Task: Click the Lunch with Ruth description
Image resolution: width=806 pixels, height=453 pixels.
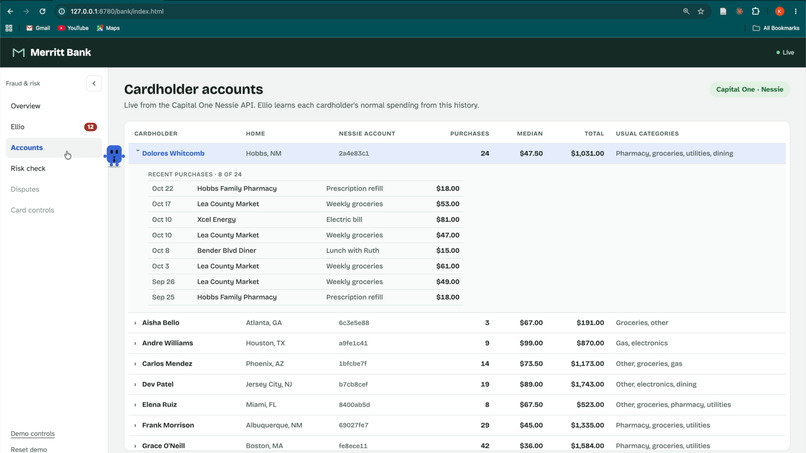Action: pos(353,250)
